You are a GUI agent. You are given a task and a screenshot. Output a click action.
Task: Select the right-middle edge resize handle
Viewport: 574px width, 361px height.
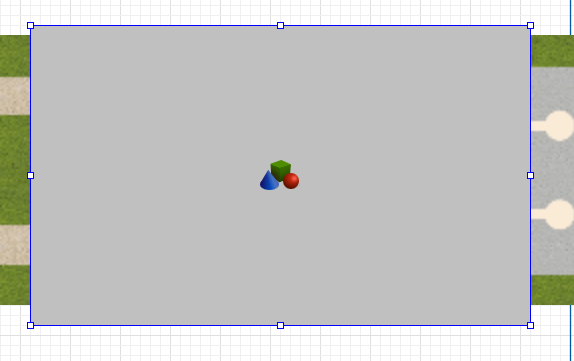(x=530, y=175)
